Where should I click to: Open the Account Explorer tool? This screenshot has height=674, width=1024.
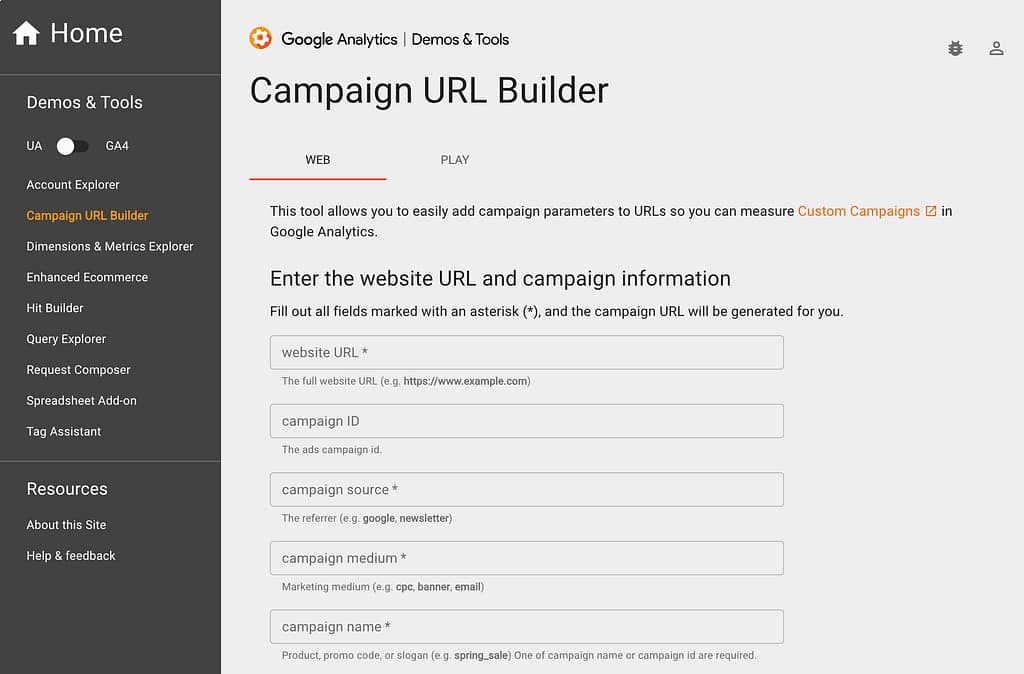[x=73, y=185]
